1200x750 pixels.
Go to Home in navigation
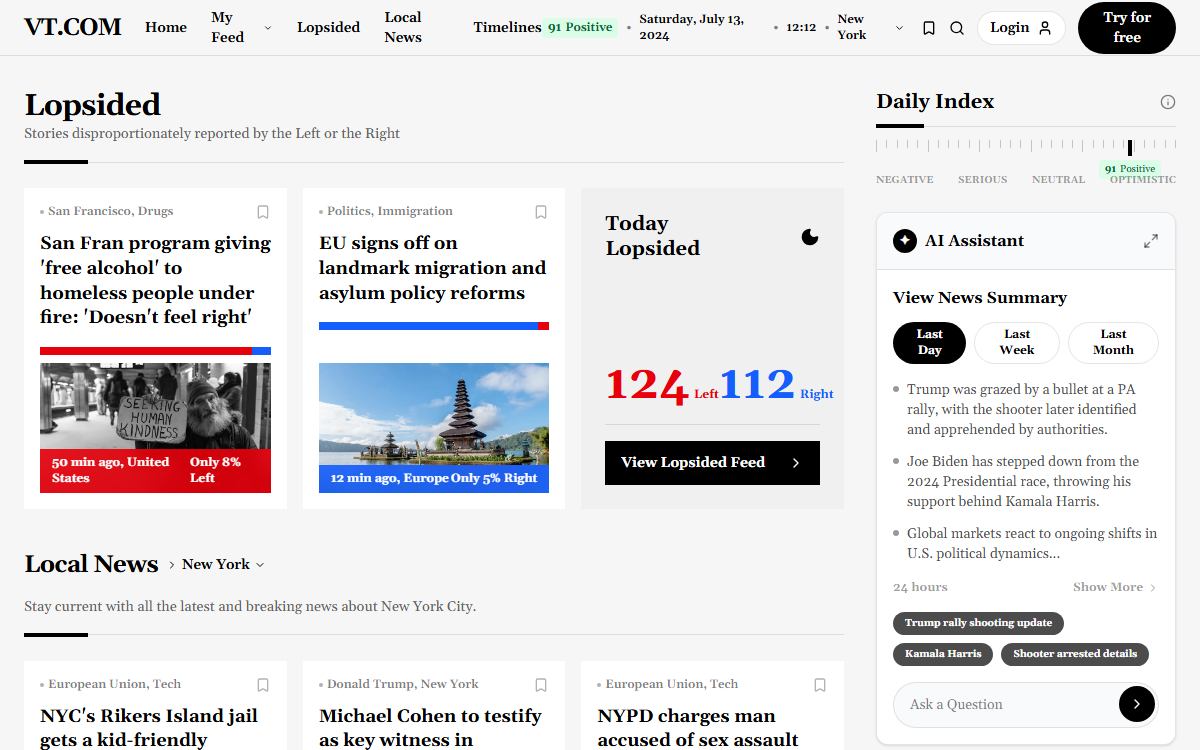coord(166,27)
